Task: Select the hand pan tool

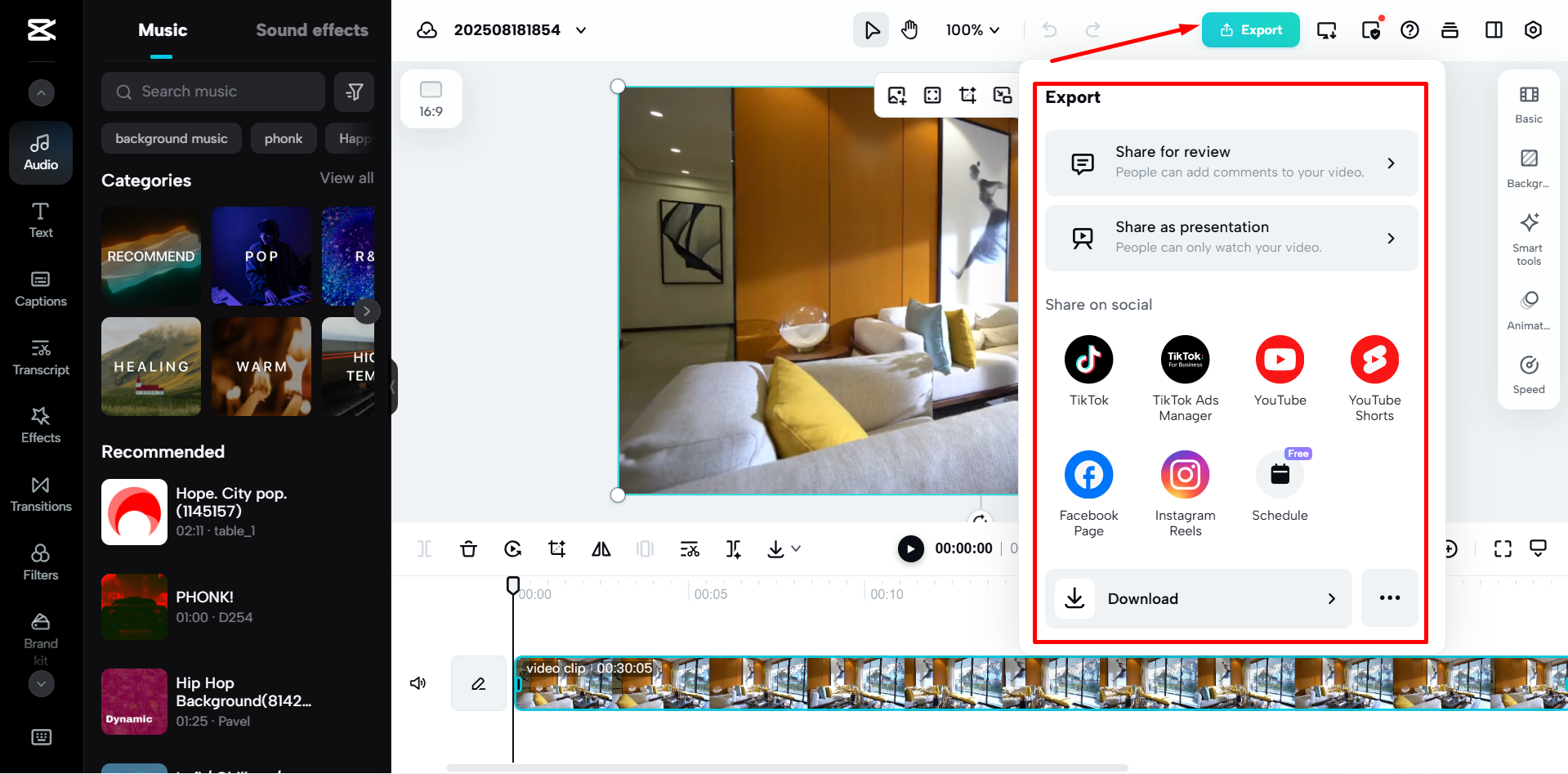Action: click(909, 30)
